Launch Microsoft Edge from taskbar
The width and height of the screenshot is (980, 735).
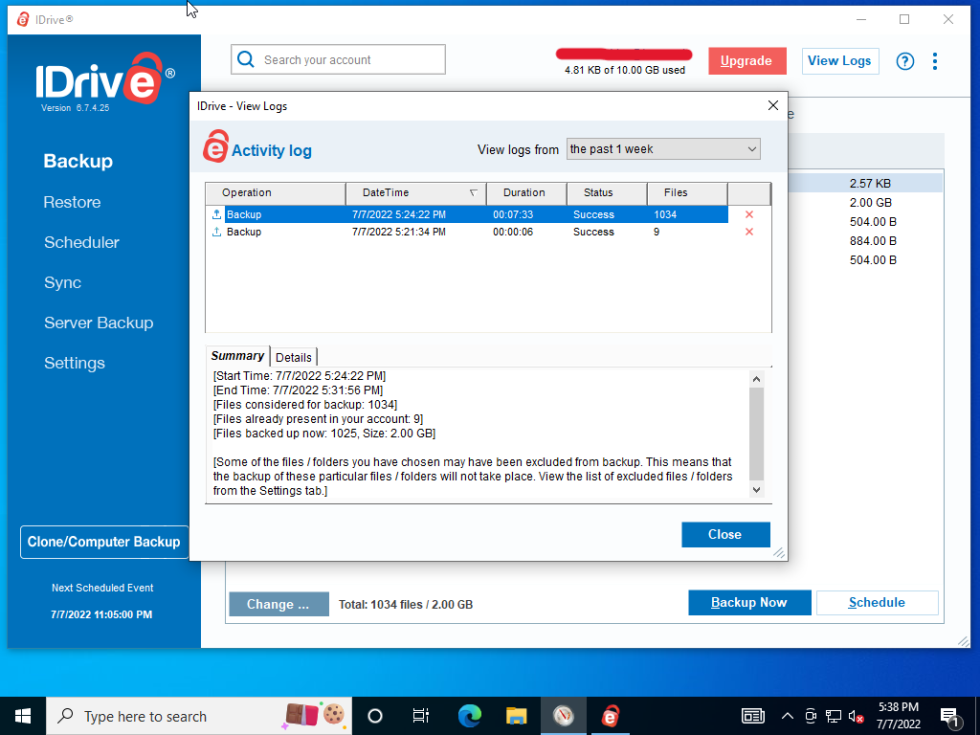(x=469, y=716)
